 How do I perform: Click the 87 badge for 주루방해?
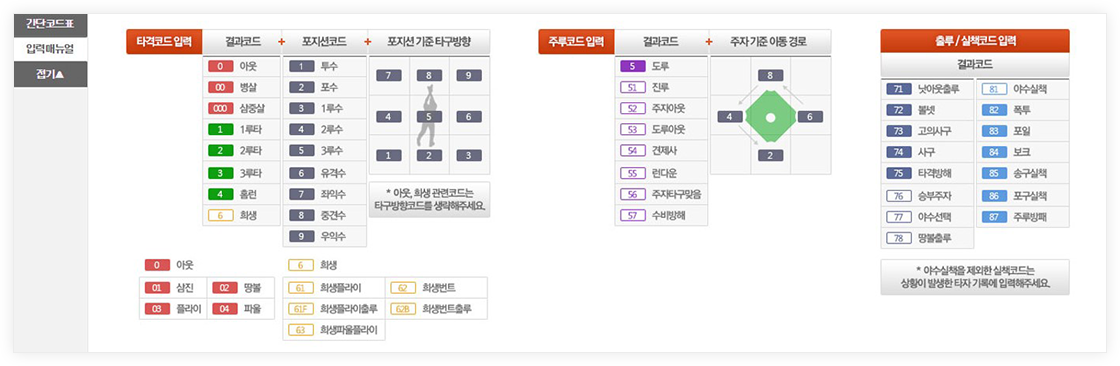994,217
